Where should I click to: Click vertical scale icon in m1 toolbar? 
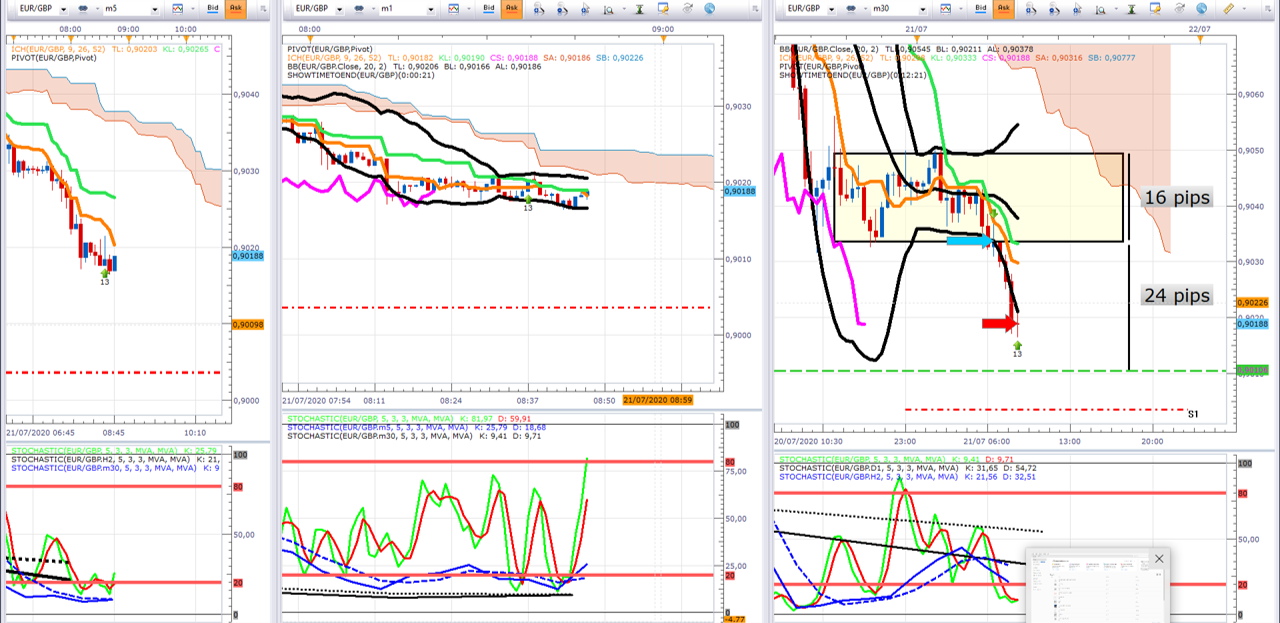coord(640,8)
